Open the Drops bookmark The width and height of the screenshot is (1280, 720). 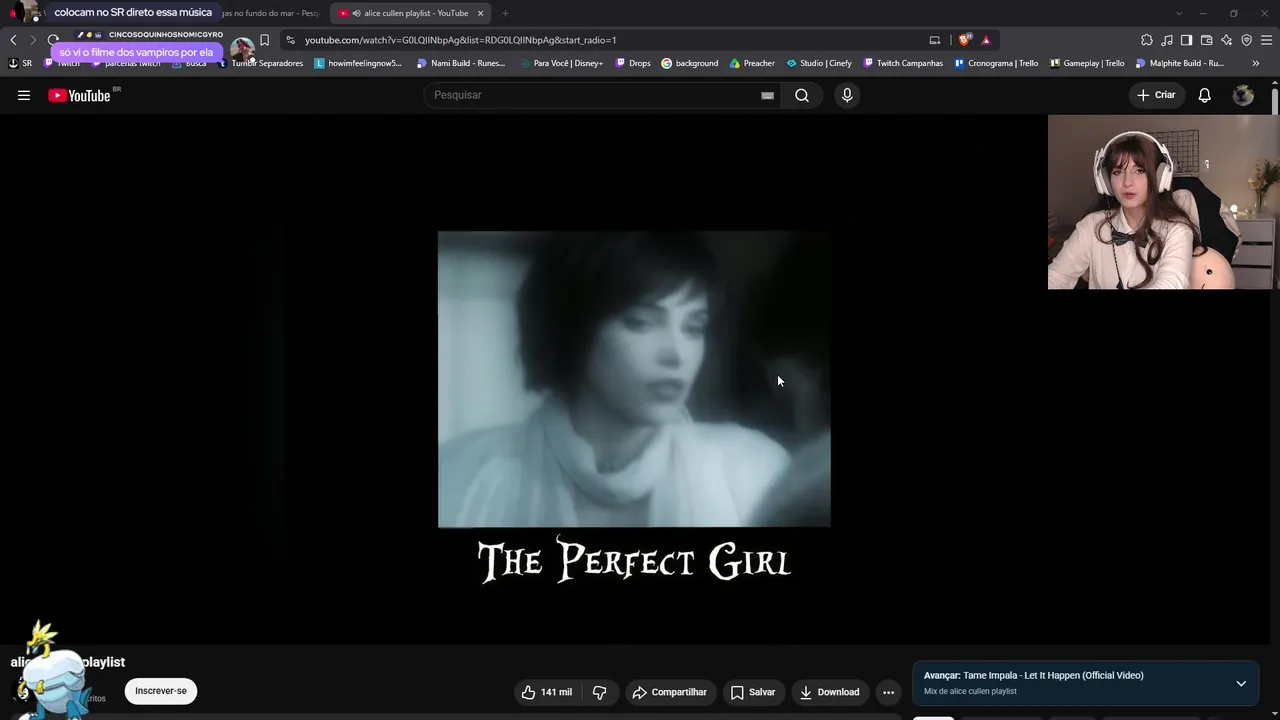pos(633,63)
